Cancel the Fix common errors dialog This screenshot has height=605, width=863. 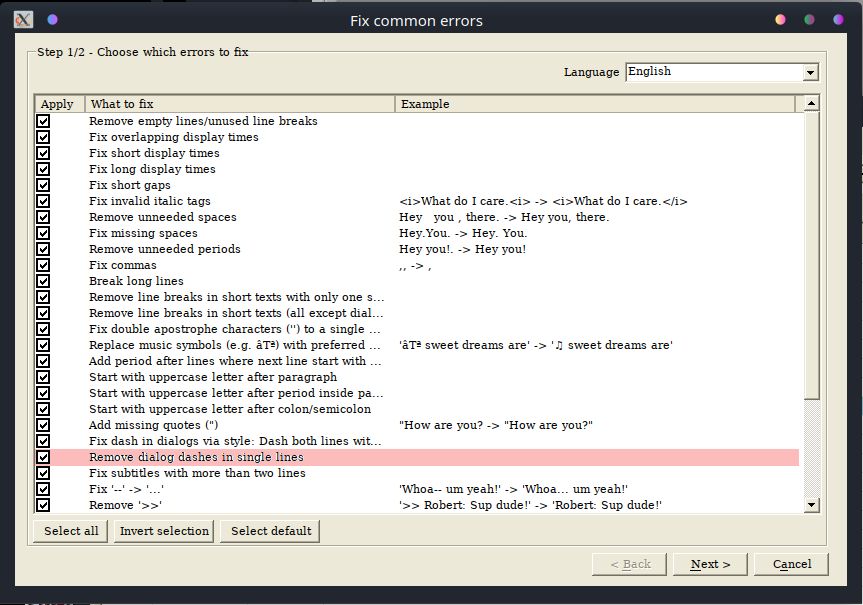click(x=791, y=563)
